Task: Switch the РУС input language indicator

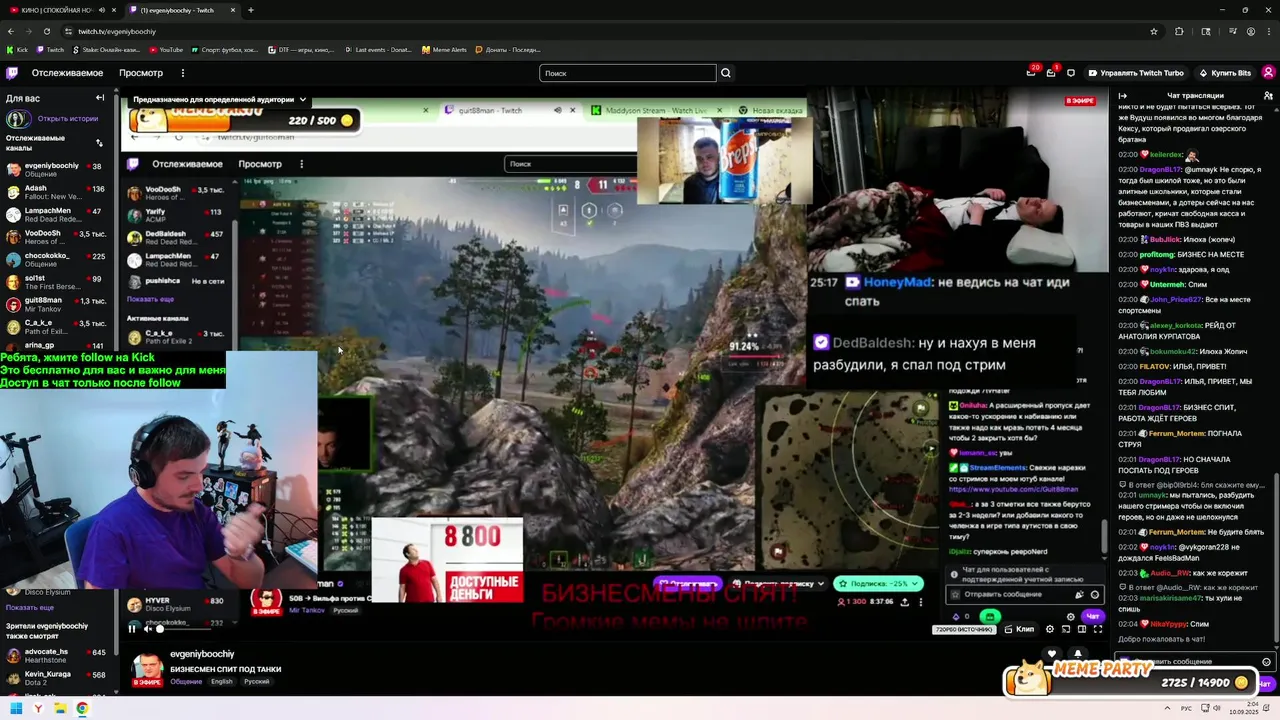Action: 1187,709
